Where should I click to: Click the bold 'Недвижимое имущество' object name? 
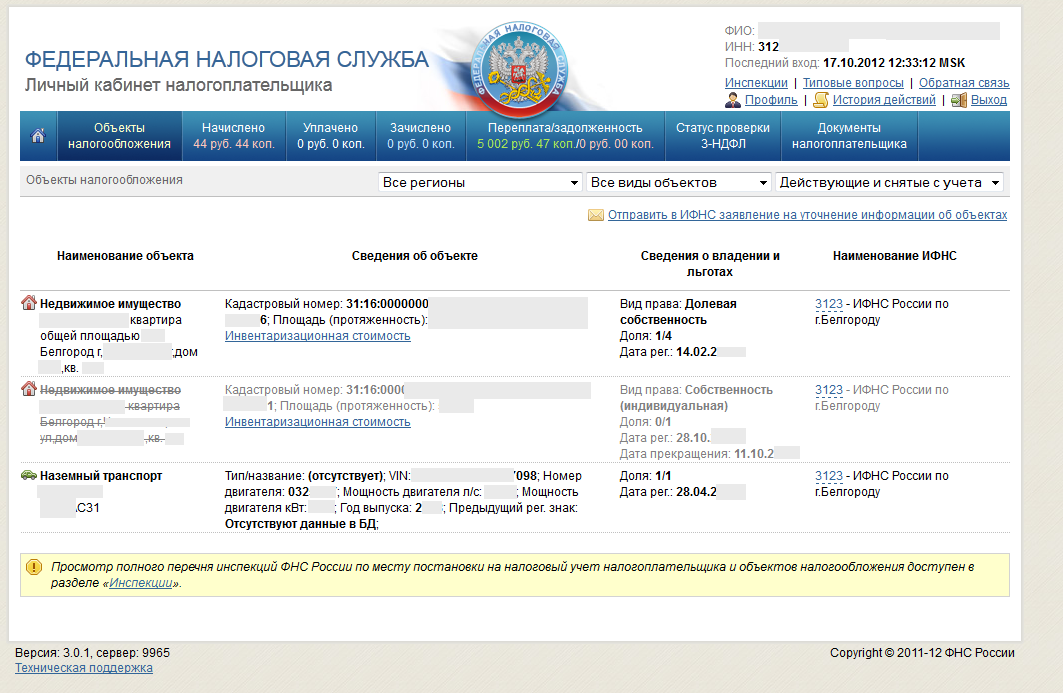pos(111,304)
